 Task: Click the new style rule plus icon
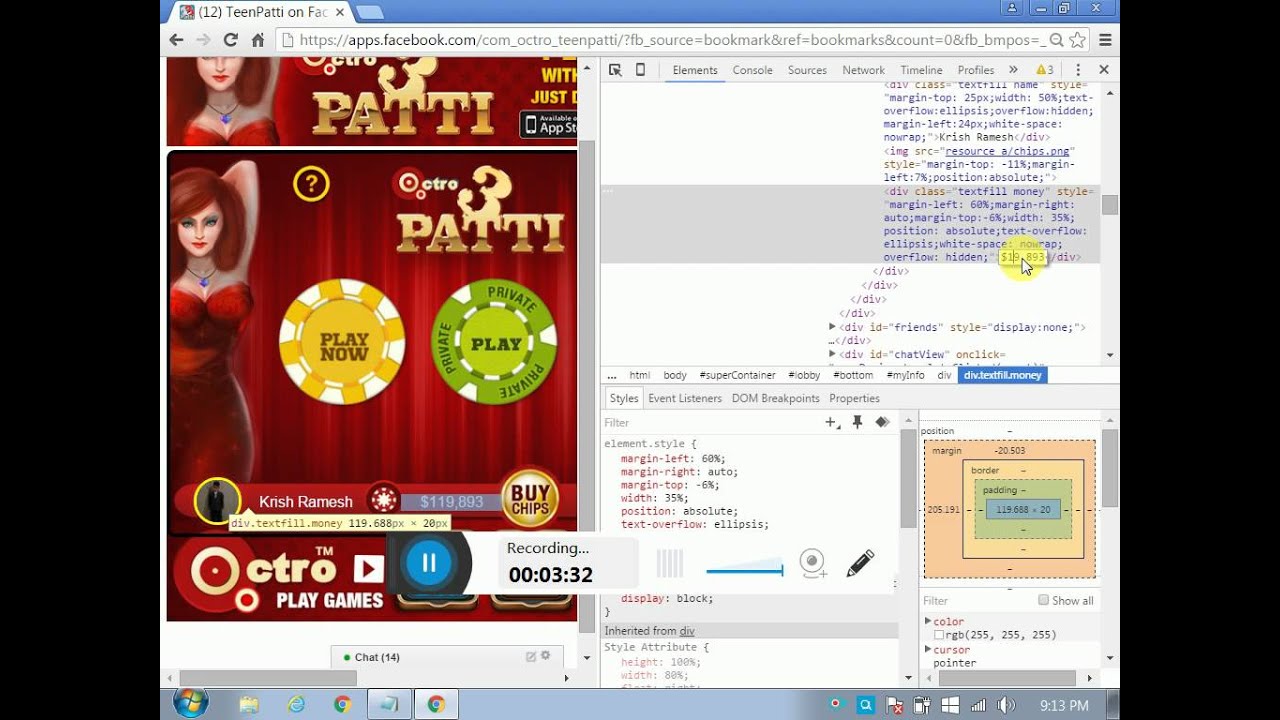pyautogui.click(x=832, y=423)
